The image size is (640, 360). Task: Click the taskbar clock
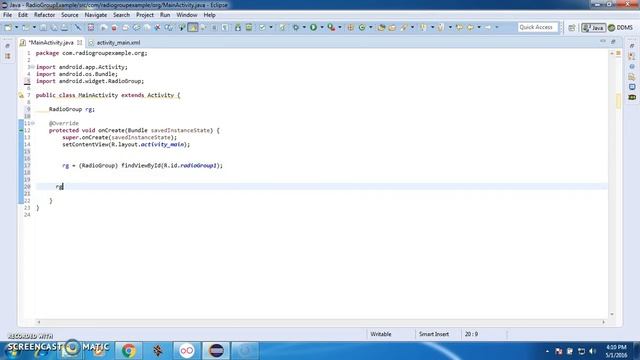[616, 351]
